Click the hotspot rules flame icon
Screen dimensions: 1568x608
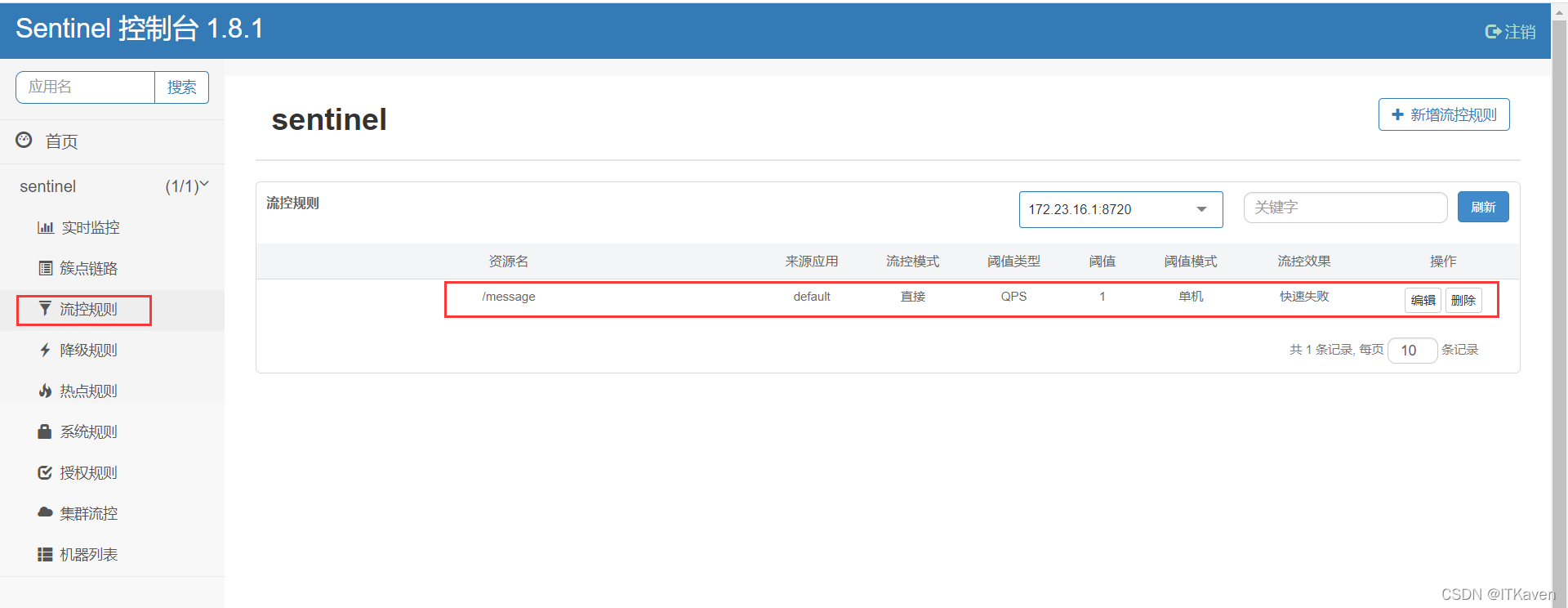coord(46,391)
